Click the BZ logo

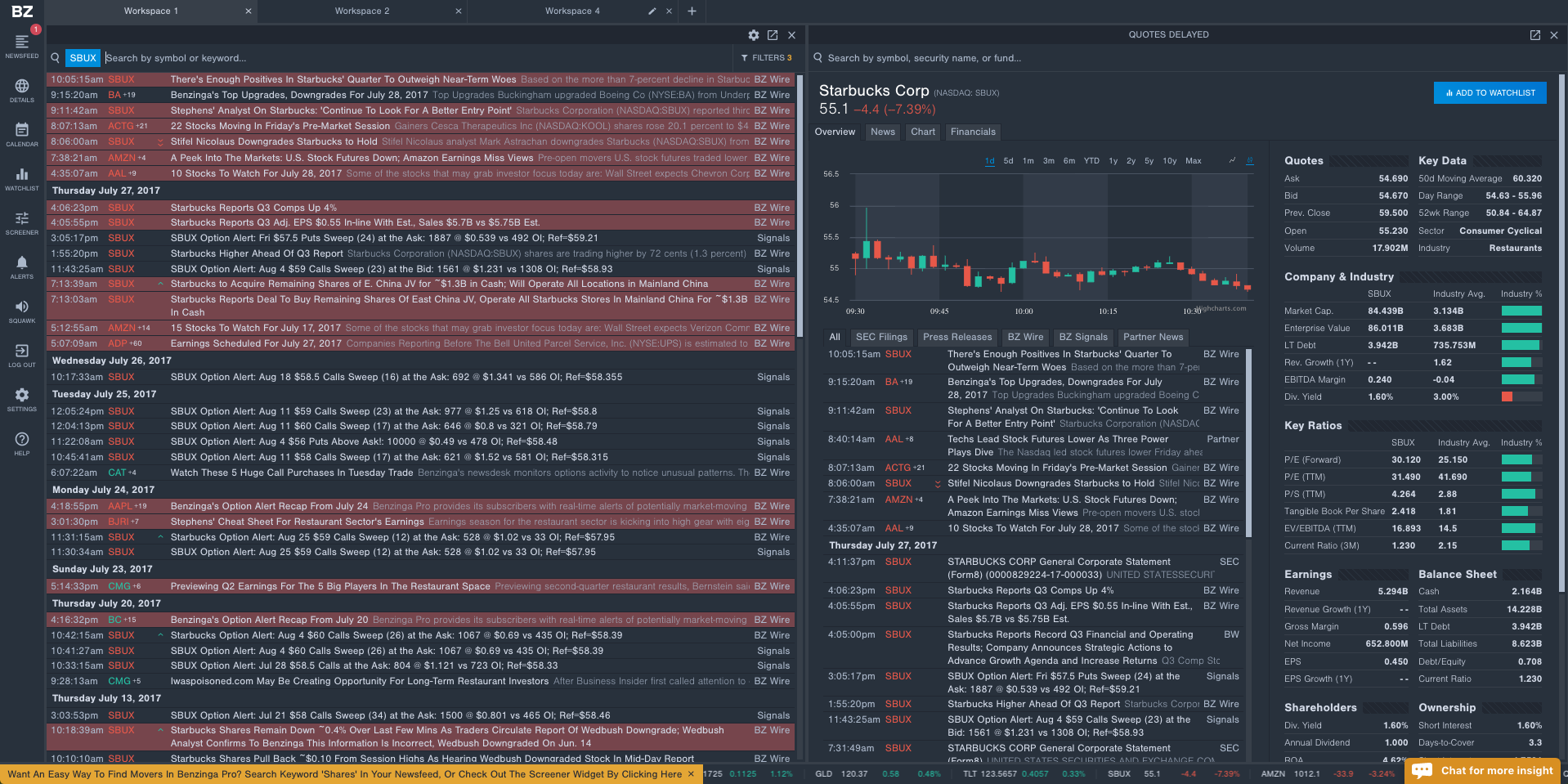(x=22, y=11)
